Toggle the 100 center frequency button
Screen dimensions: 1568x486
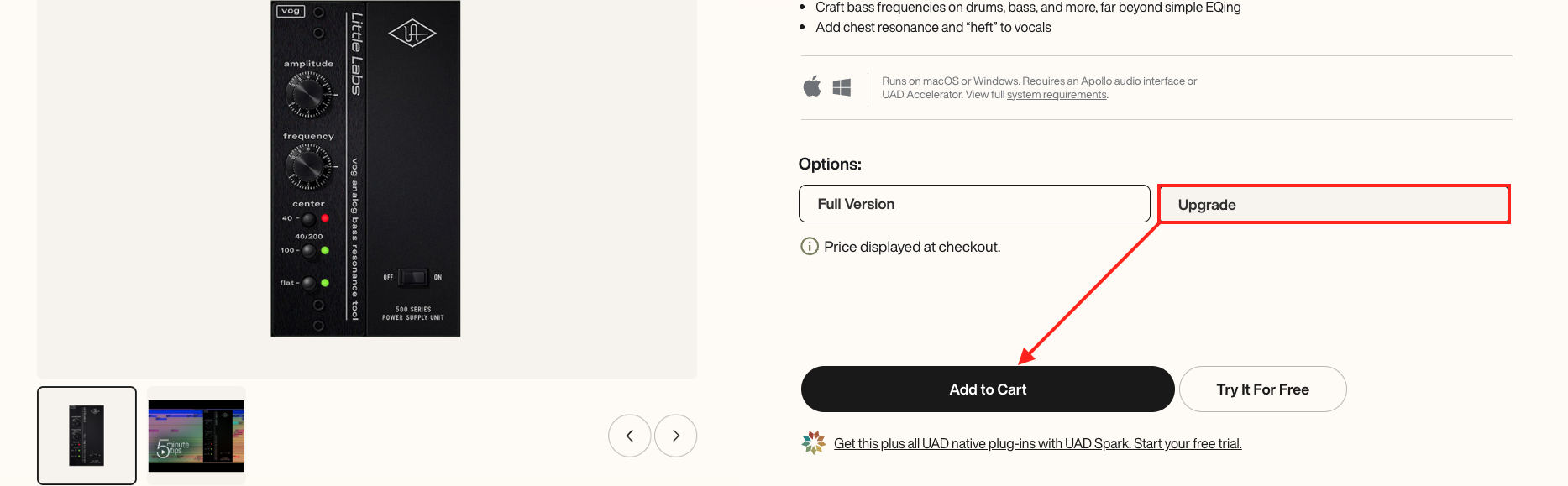point(309,251)
